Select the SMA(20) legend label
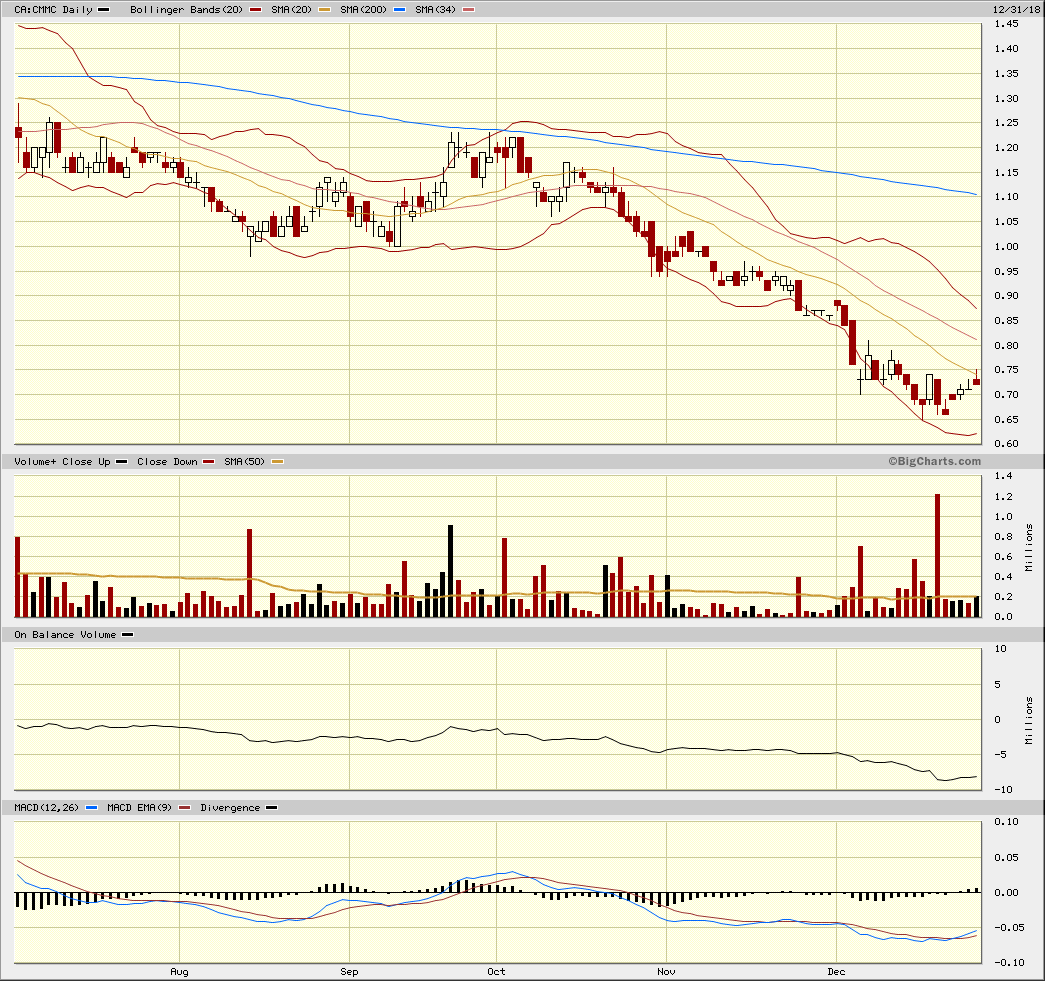 291,10
